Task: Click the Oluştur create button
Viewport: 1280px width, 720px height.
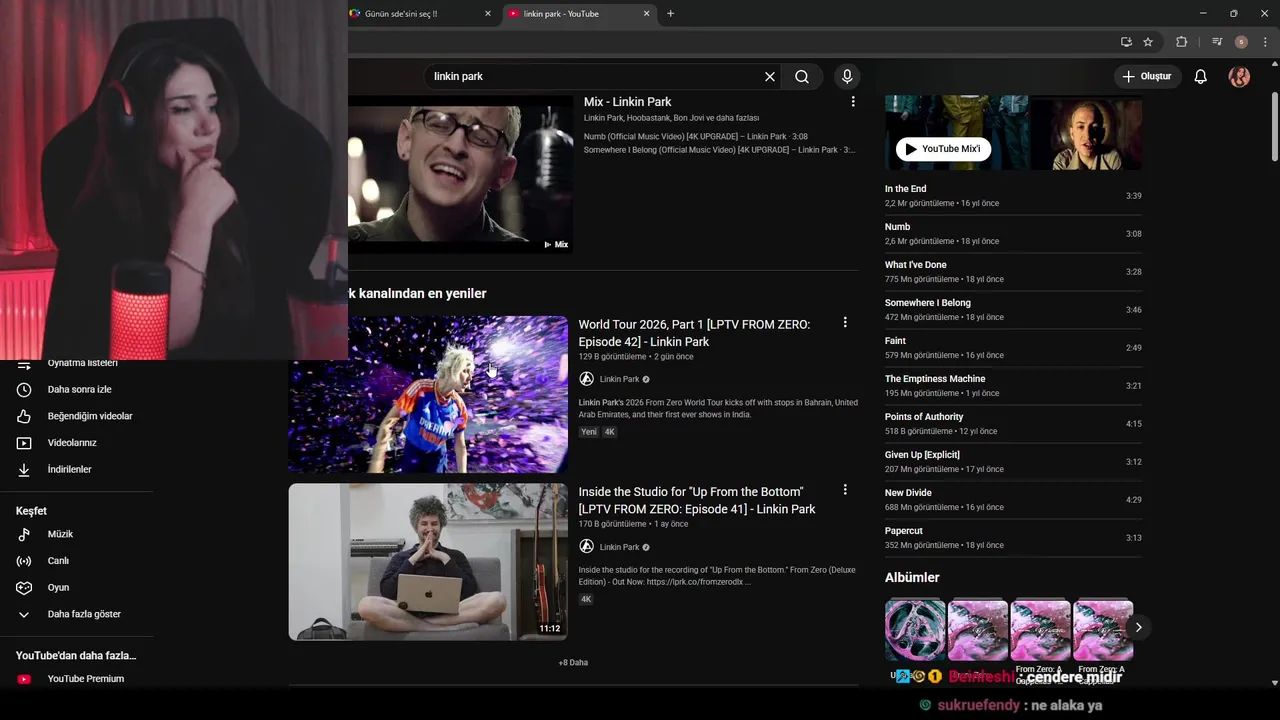Action: click(x=1148, y=76)
